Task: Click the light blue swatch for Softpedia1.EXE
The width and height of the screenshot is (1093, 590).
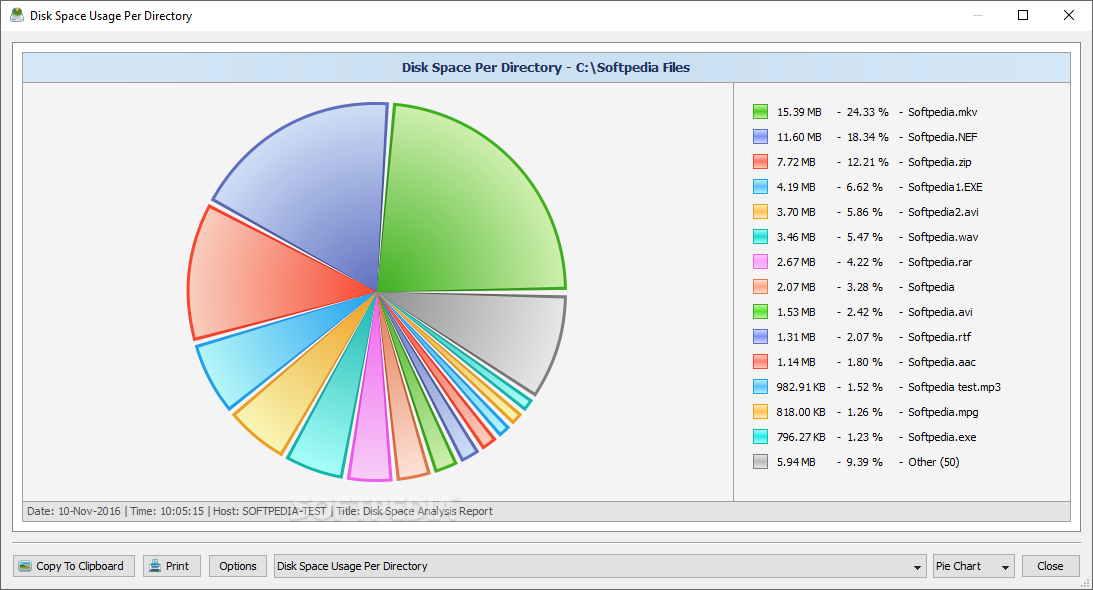Action: 760,187
